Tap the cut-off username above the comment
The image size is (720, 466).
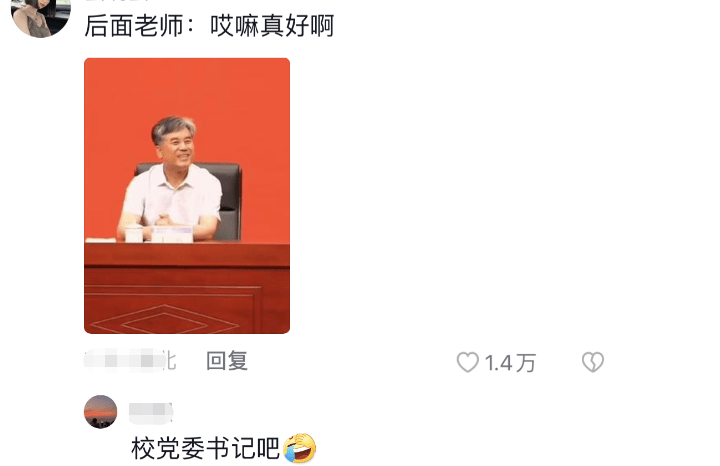point(119,1)
